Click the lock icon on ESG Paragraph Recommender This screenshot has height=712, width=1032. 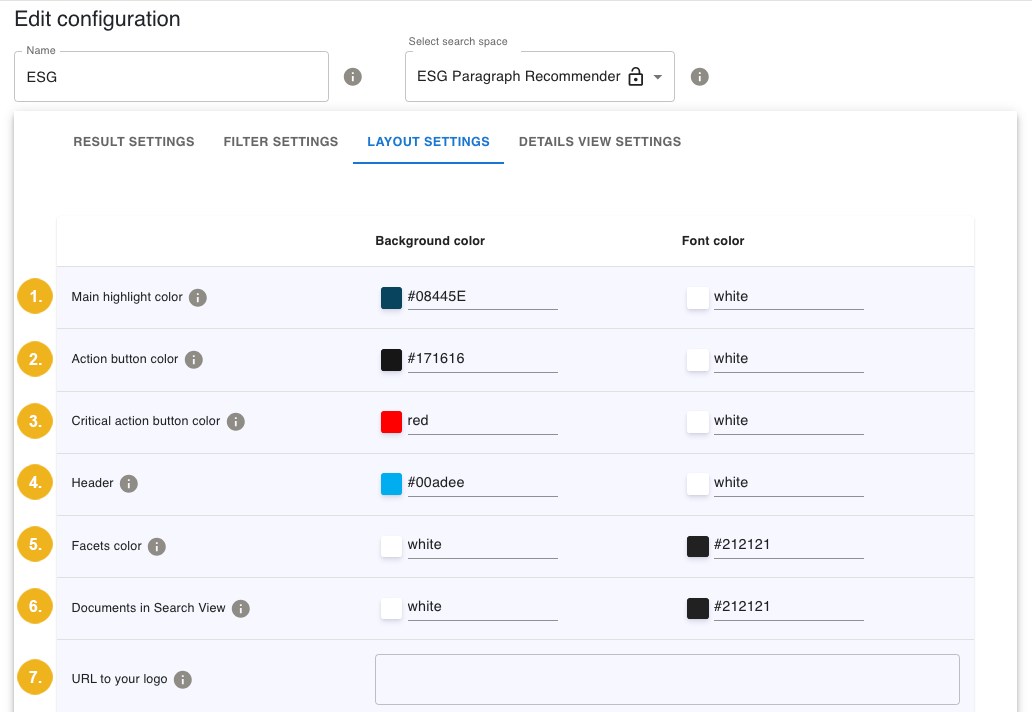click(x=636, y=75)
